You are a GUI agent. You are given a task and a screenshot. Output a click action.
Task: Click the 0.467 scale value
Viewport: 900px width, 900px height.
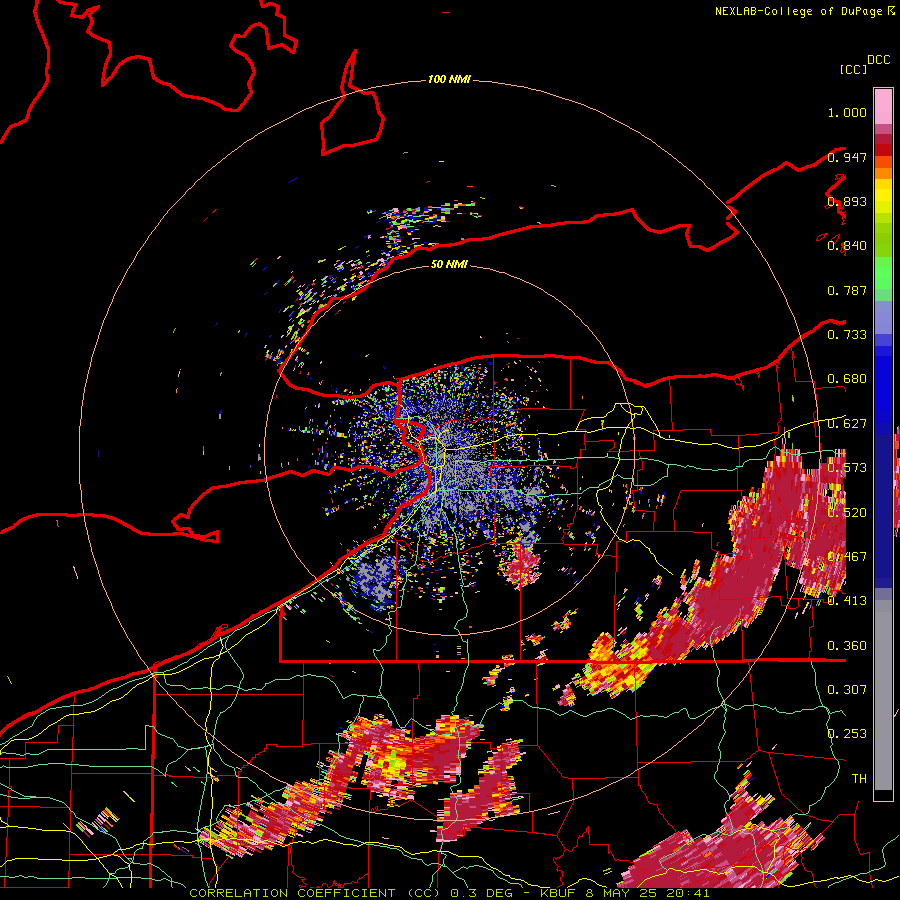tap(847, 557)
